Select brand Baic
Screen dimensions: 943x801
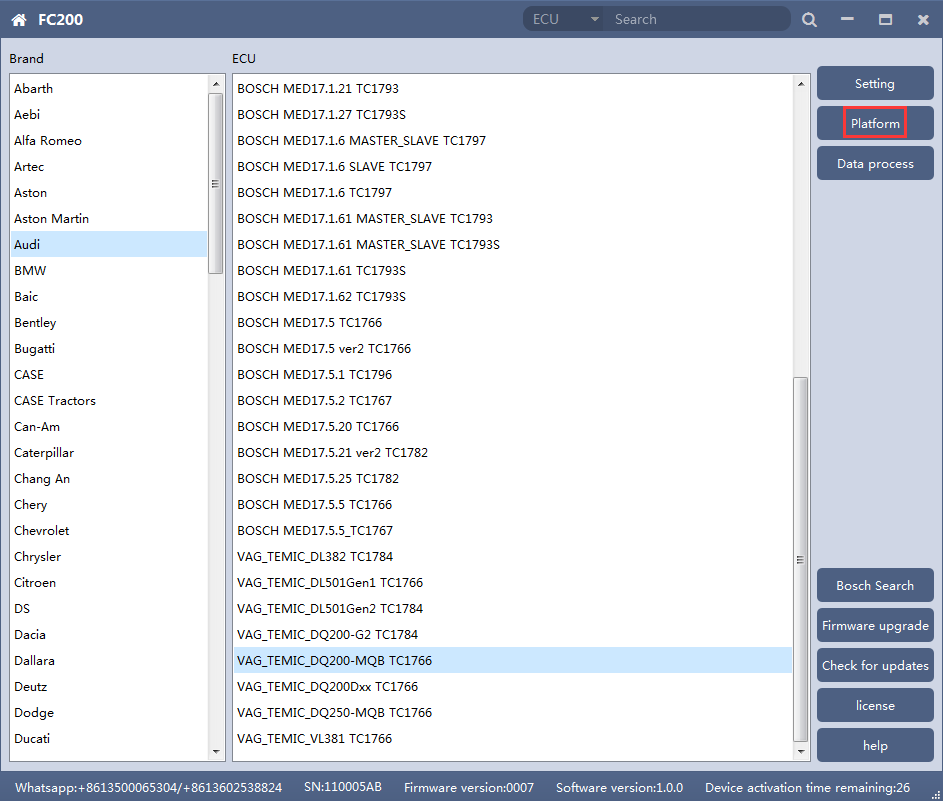[x=109, y=296]
